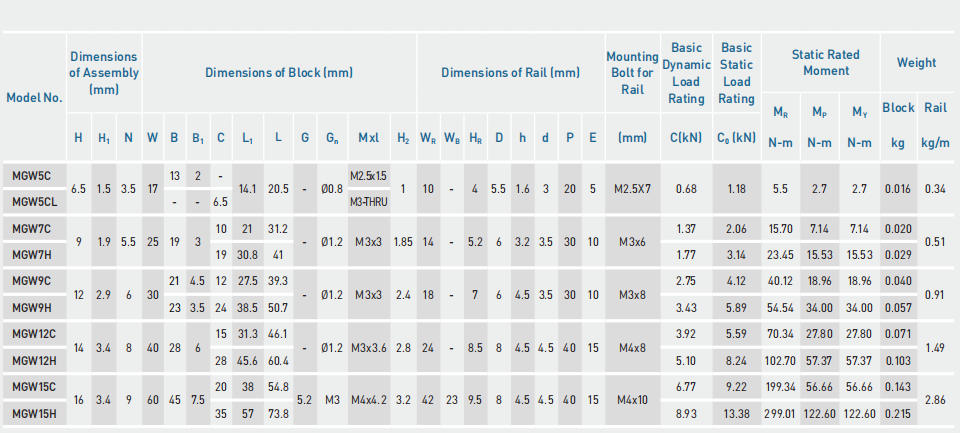Select the M4x10 mounting bolt value
The height and width of the screenshot is (433, 960).
click(632, 400)
